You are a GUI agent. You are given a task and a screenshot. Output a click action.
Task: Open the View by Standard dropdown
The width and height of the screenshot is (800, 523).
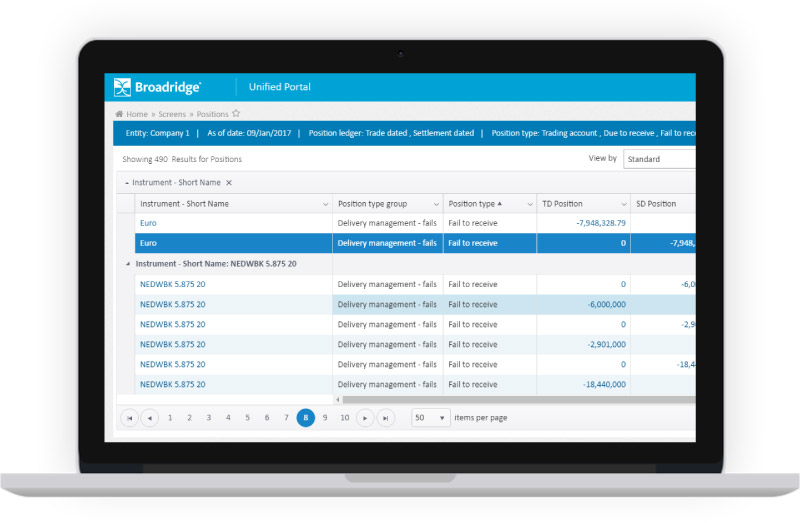tap(658, 159)
